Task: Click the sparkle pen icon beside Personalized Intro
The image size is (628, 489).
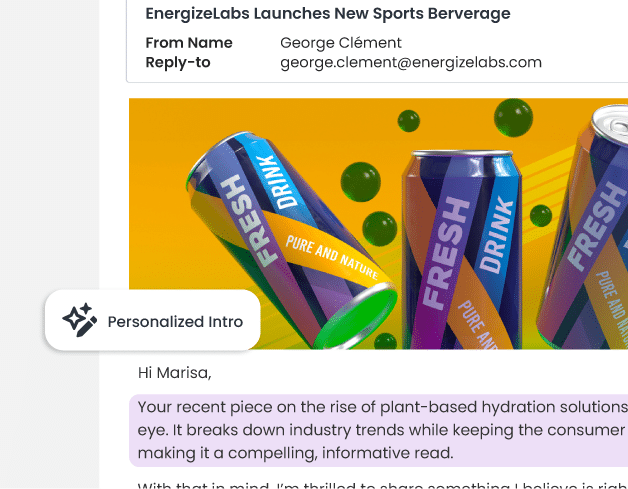Action: click(80, 321)
